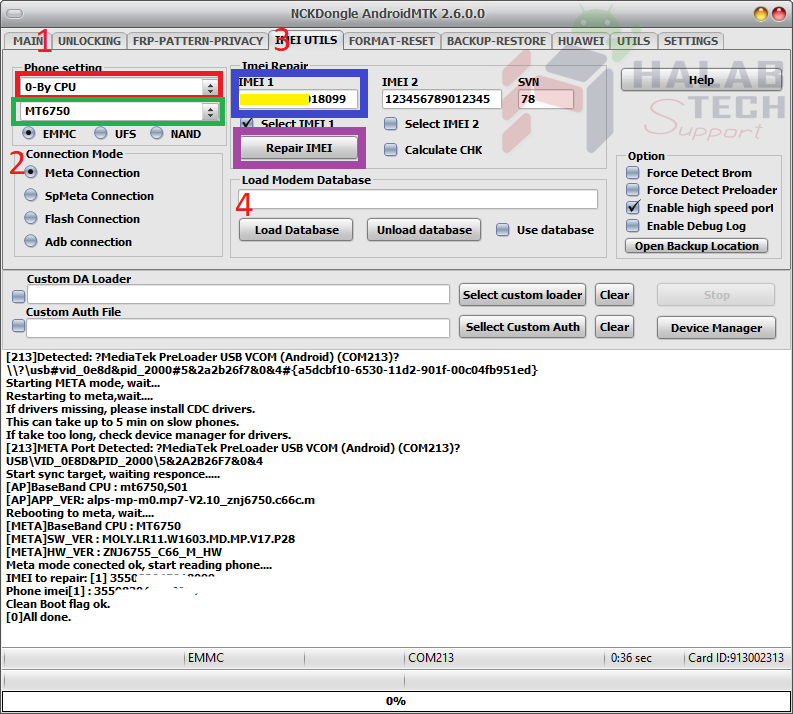The image size is (793, 714).
Task: Click '[META]BaseBand CPU : MT6750' log line
Action: tap(93, 526)
